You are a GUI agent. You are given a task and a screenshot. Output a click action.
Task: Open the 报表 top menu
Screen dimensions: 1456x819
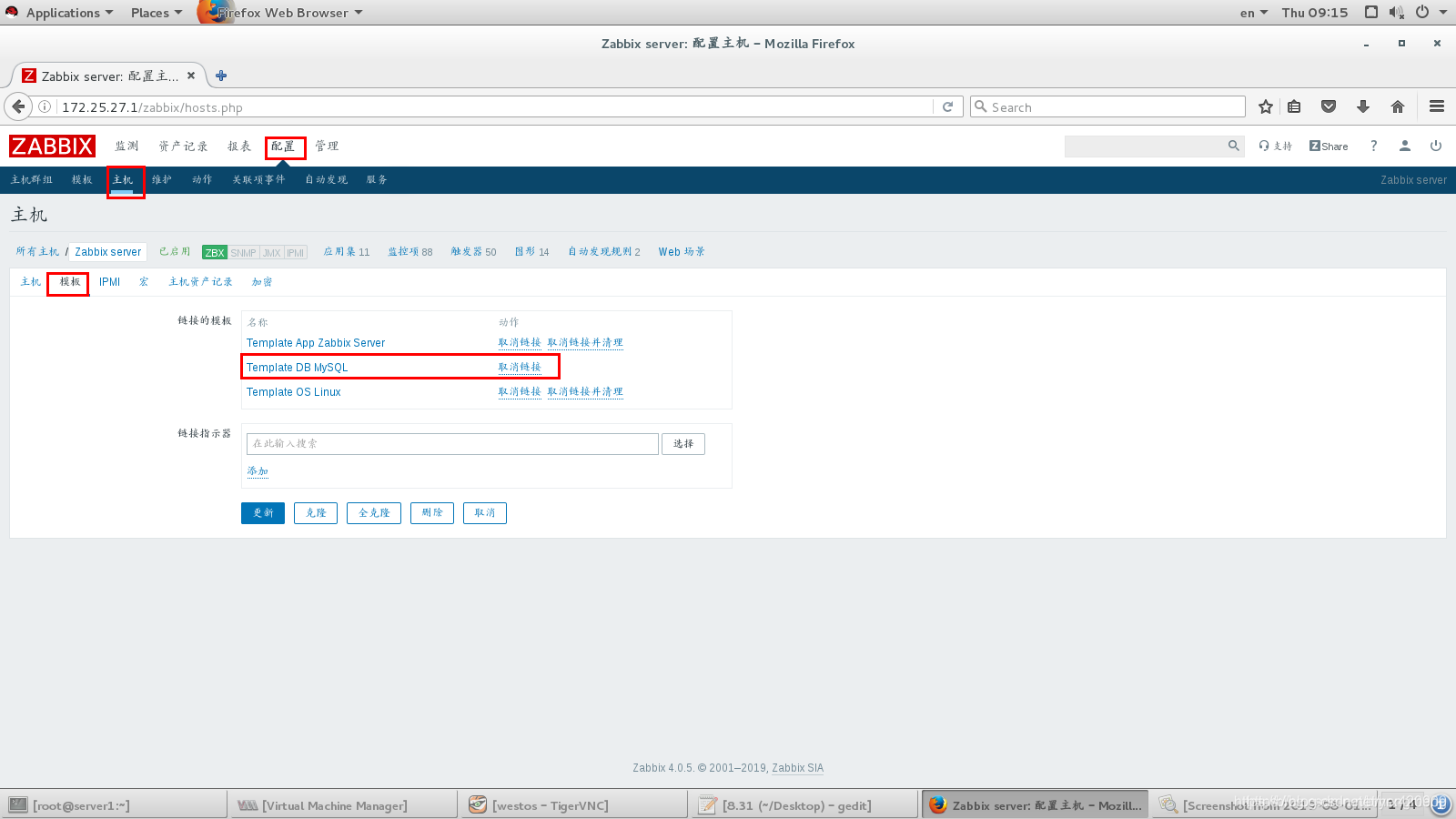click(x=239, y=146)
